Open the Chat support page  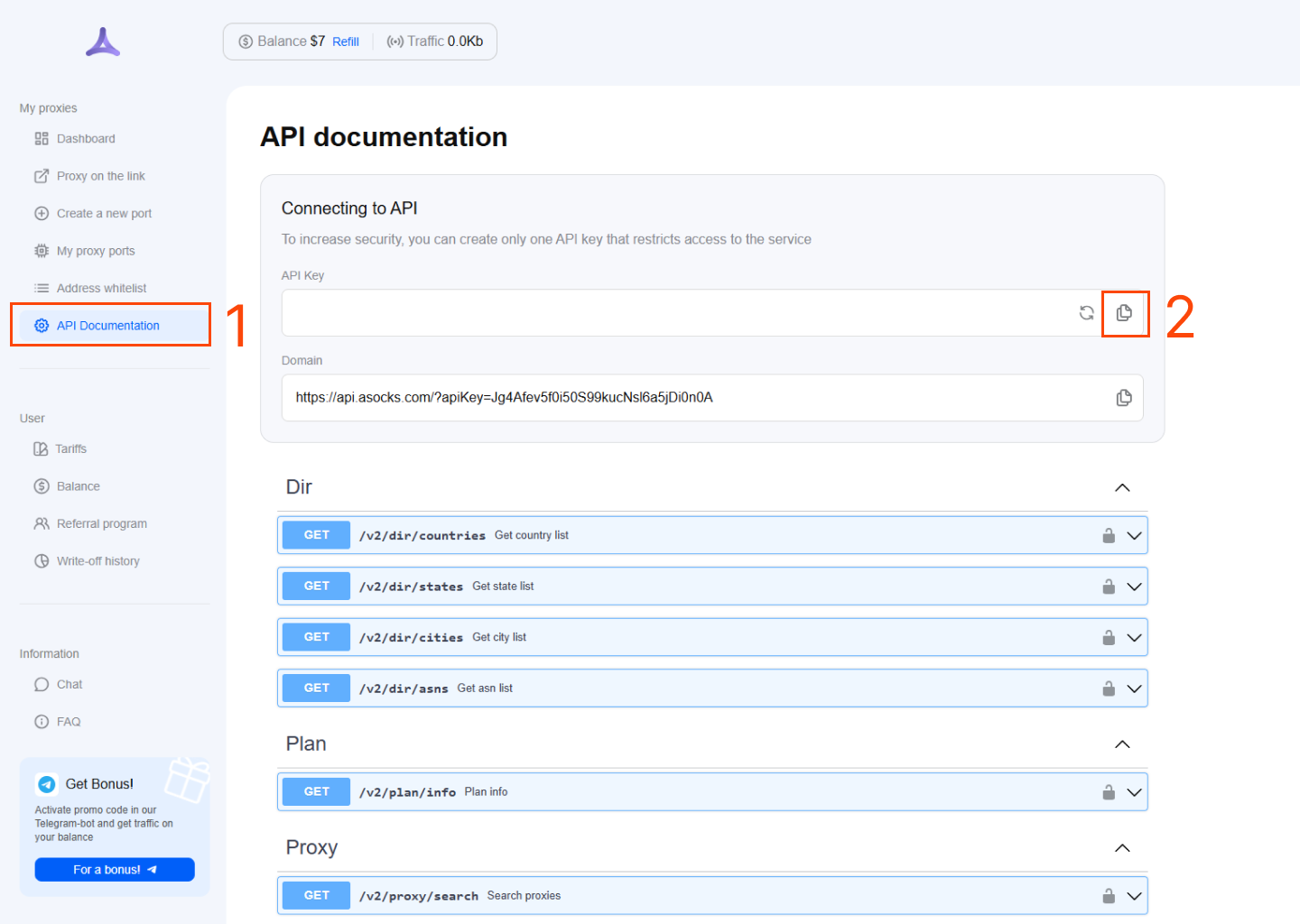[70, 685]
